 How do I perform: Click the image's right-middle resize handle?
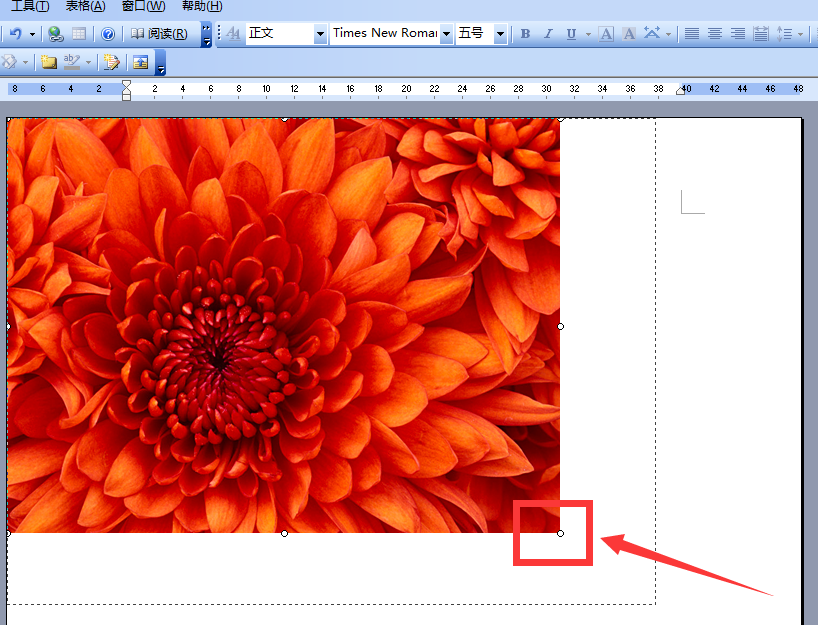560,327
